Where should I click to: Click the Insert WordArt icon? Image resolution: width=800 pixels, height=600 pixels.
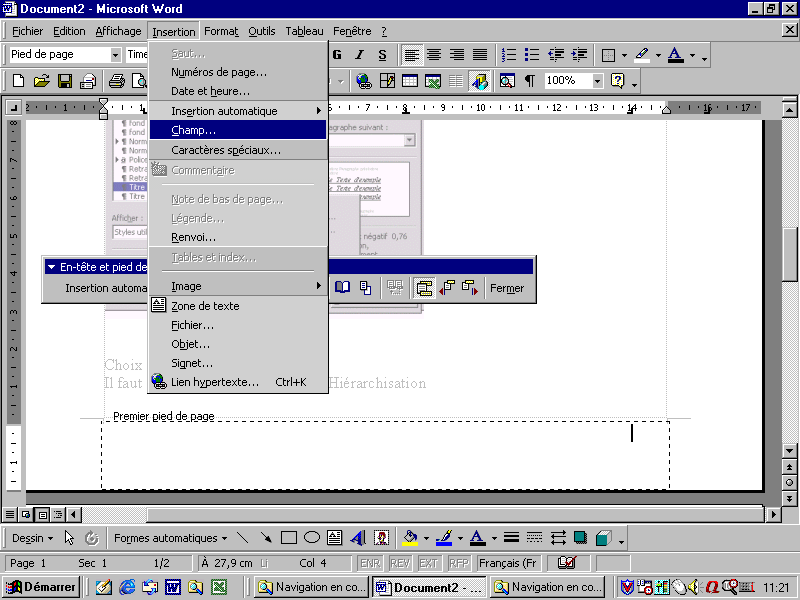[x=357, y=538]
